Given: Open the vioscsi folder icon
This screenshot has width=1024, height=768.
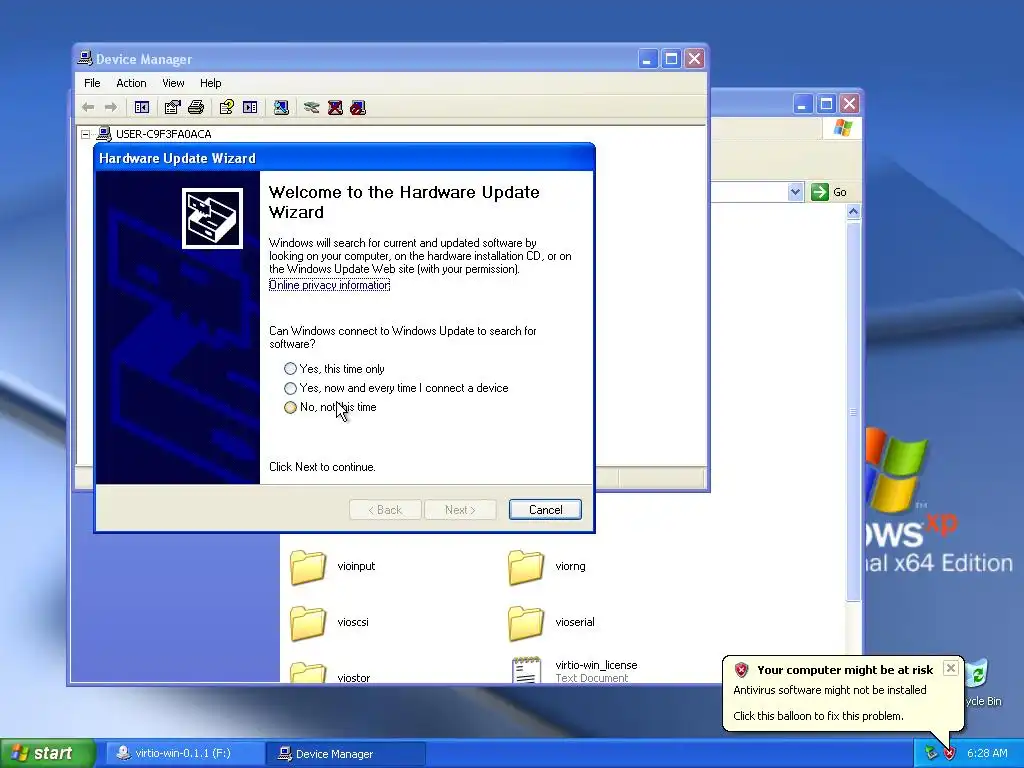Looking at the screenshot, I should pos(308,622).
